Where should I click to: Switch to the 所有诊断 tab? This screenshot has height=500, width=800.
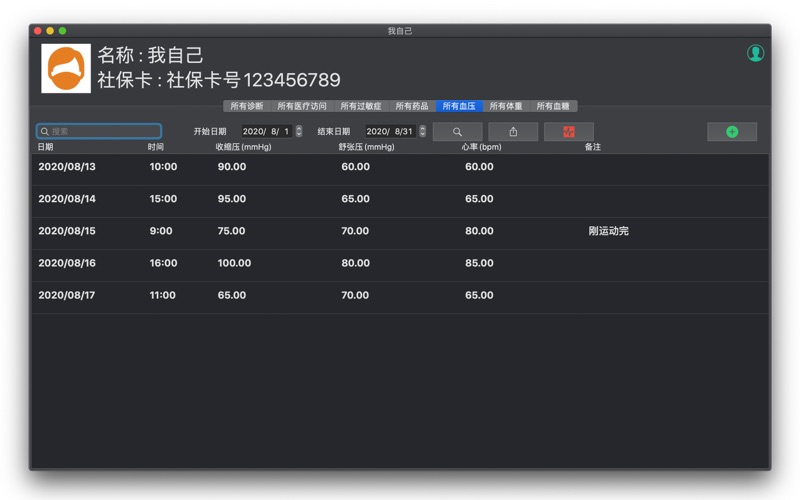(247, 106)
